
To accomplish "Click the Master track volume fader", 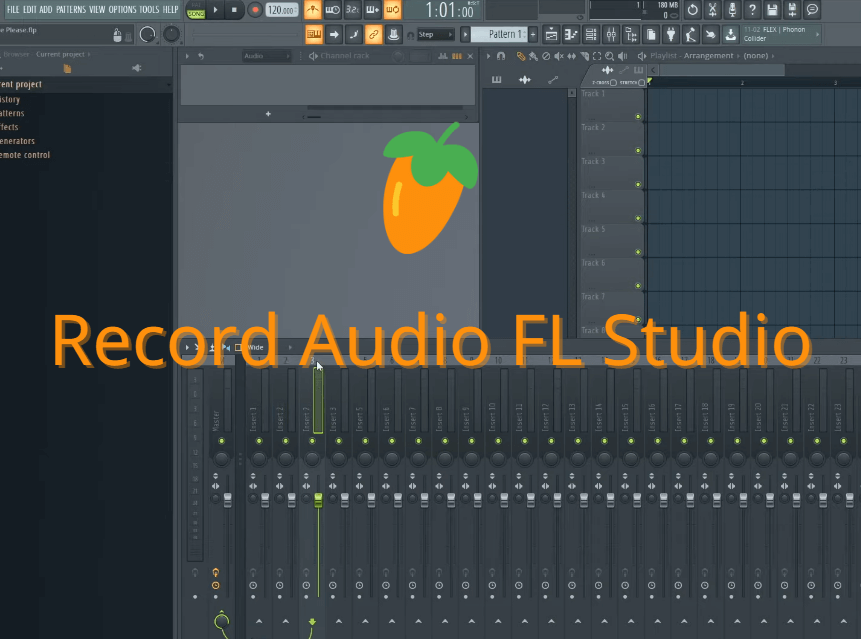I will [227, 500].
